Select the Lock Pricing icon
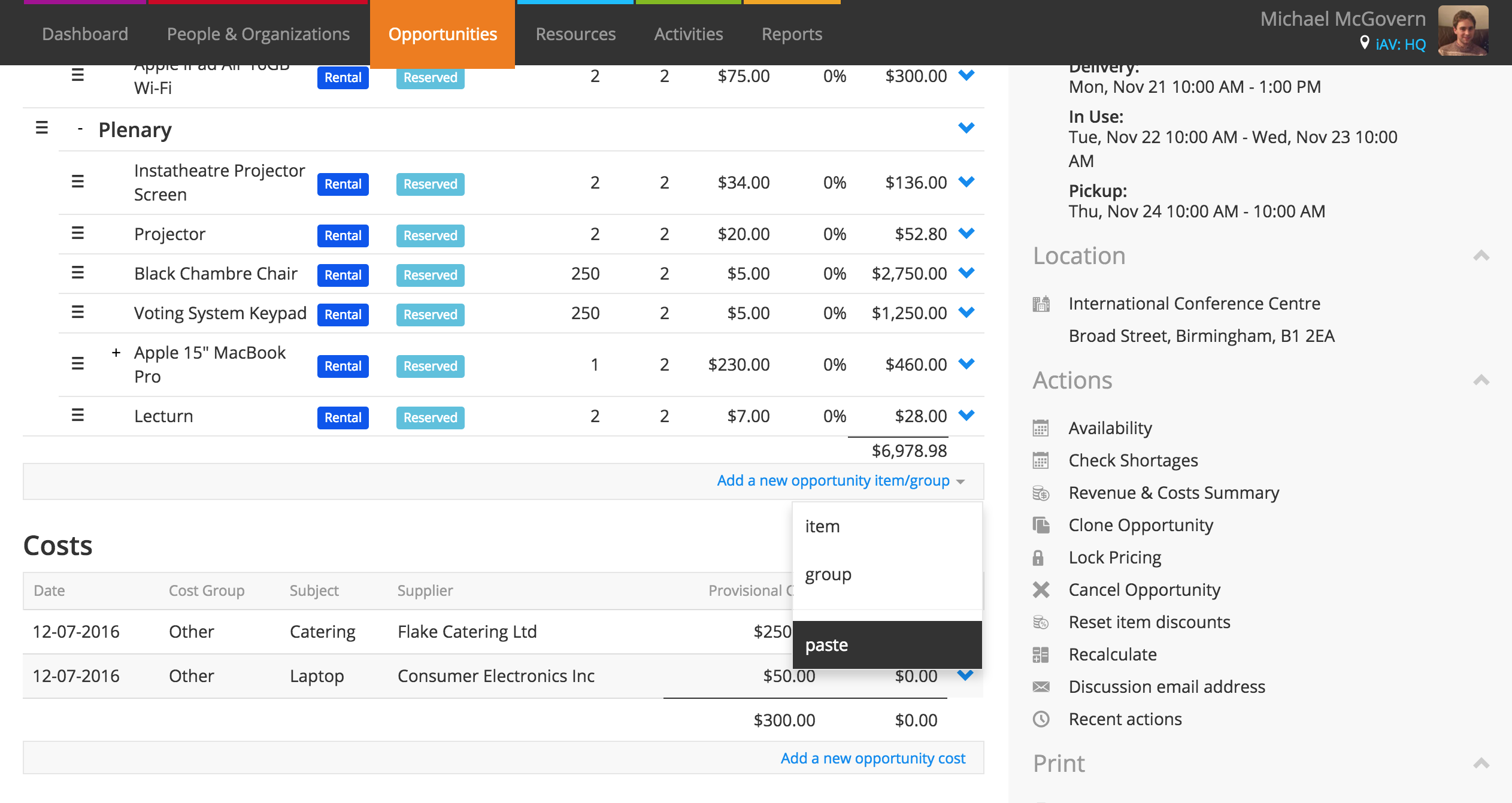 pos(1043,557)
